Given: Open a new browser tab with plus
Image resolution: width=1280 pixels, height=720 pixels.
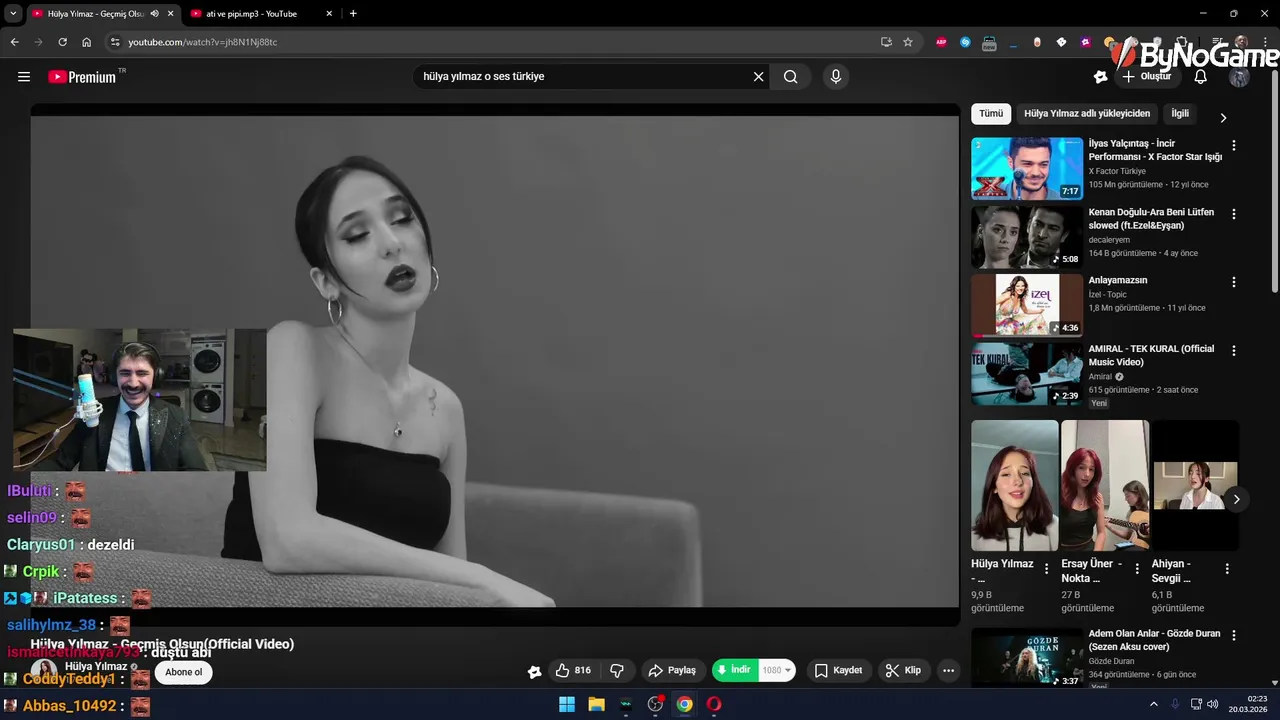Looking at the screenshot, I should 353,14.
